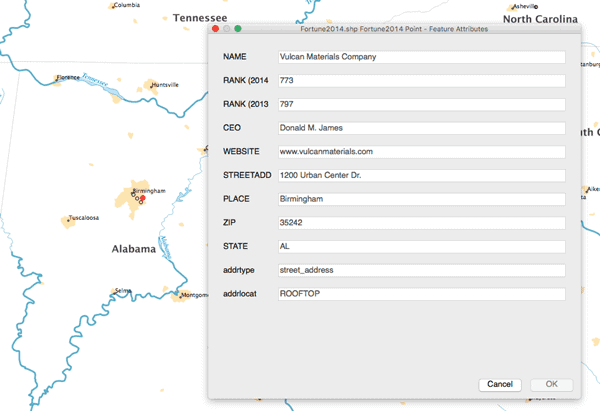Edit the addrlocat field ROOFTOP
The image size is (600, 411).
[422, 294]
